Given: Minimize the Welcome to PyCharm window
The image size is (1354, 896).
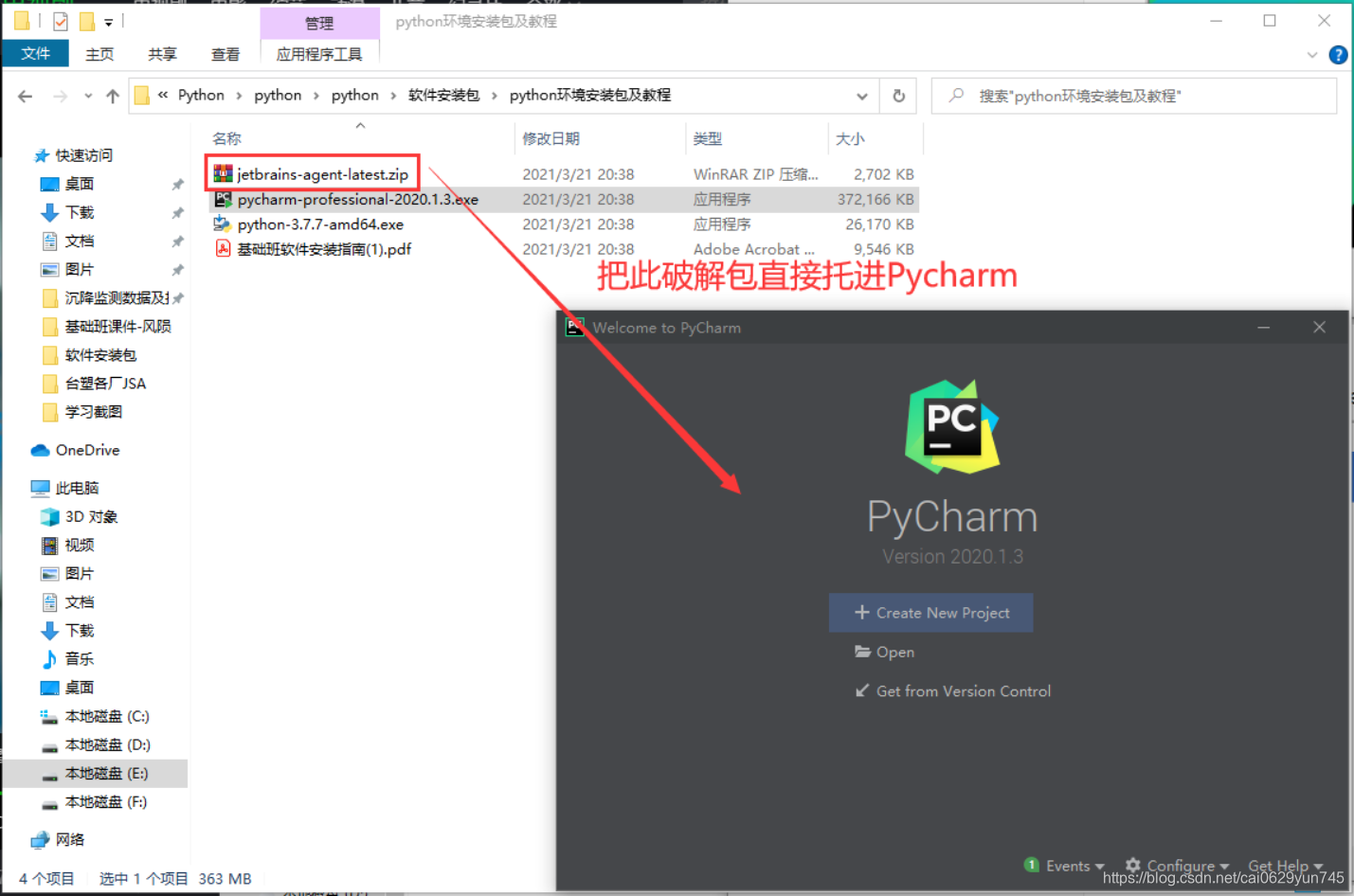Looking at the screenshot, I should click(x=1263, y=327).
